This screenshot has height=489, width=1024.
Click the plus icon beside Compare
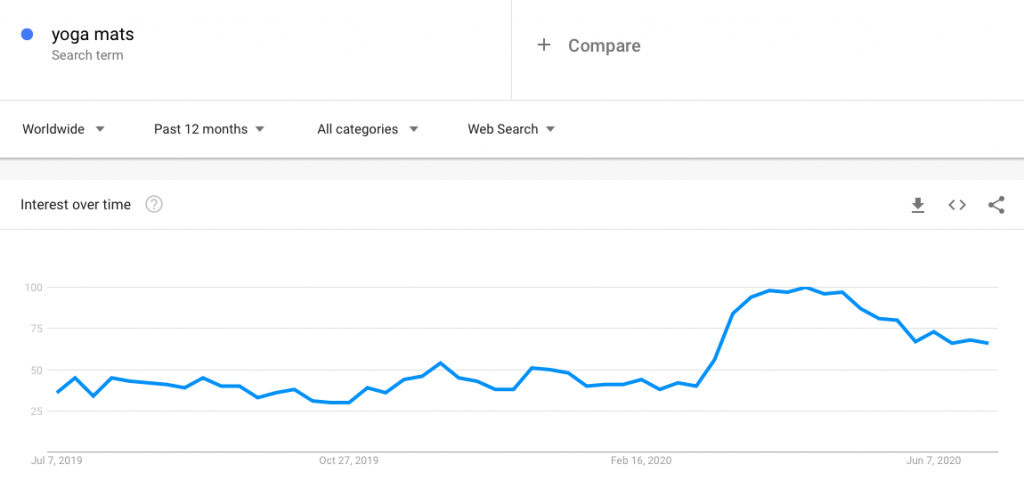(544, 45)
